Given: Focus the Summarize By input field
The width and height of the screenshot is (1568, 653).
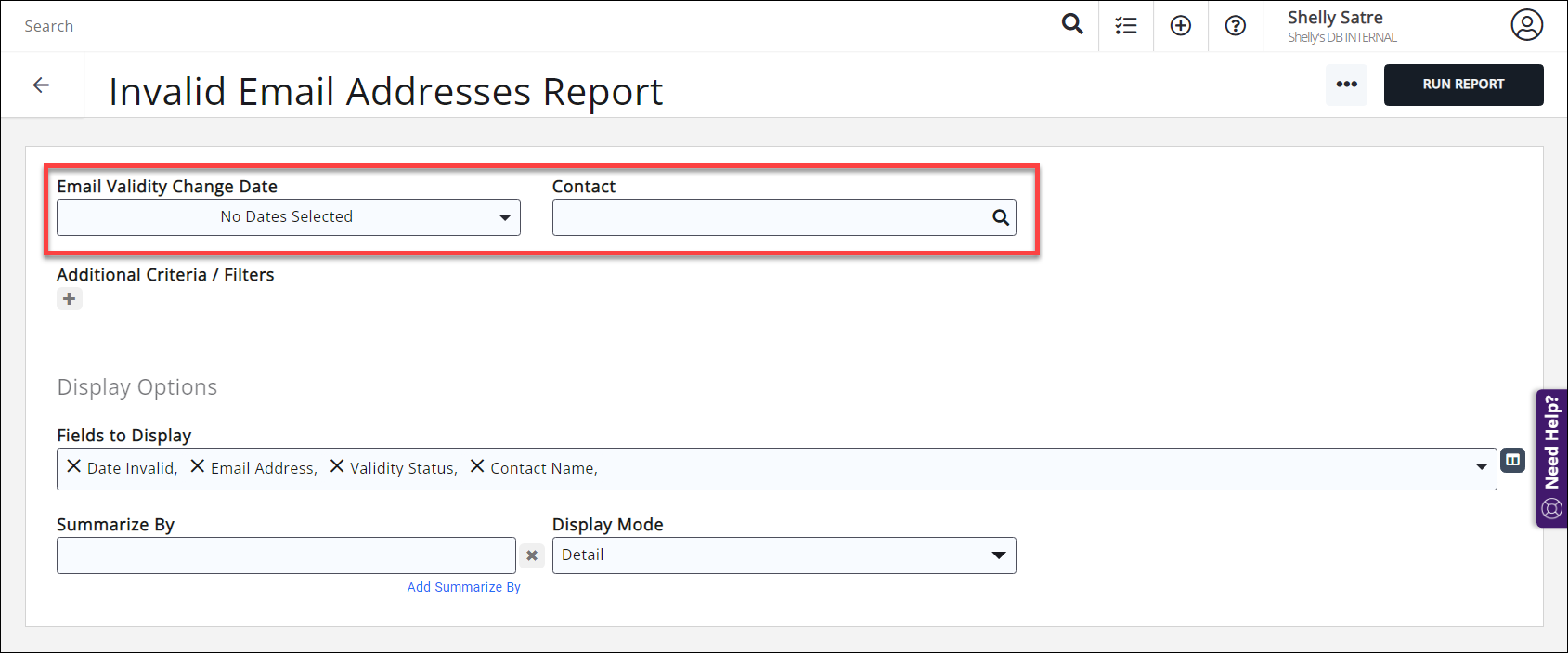Looking at the screenshot, I should [x=286, y=555].
